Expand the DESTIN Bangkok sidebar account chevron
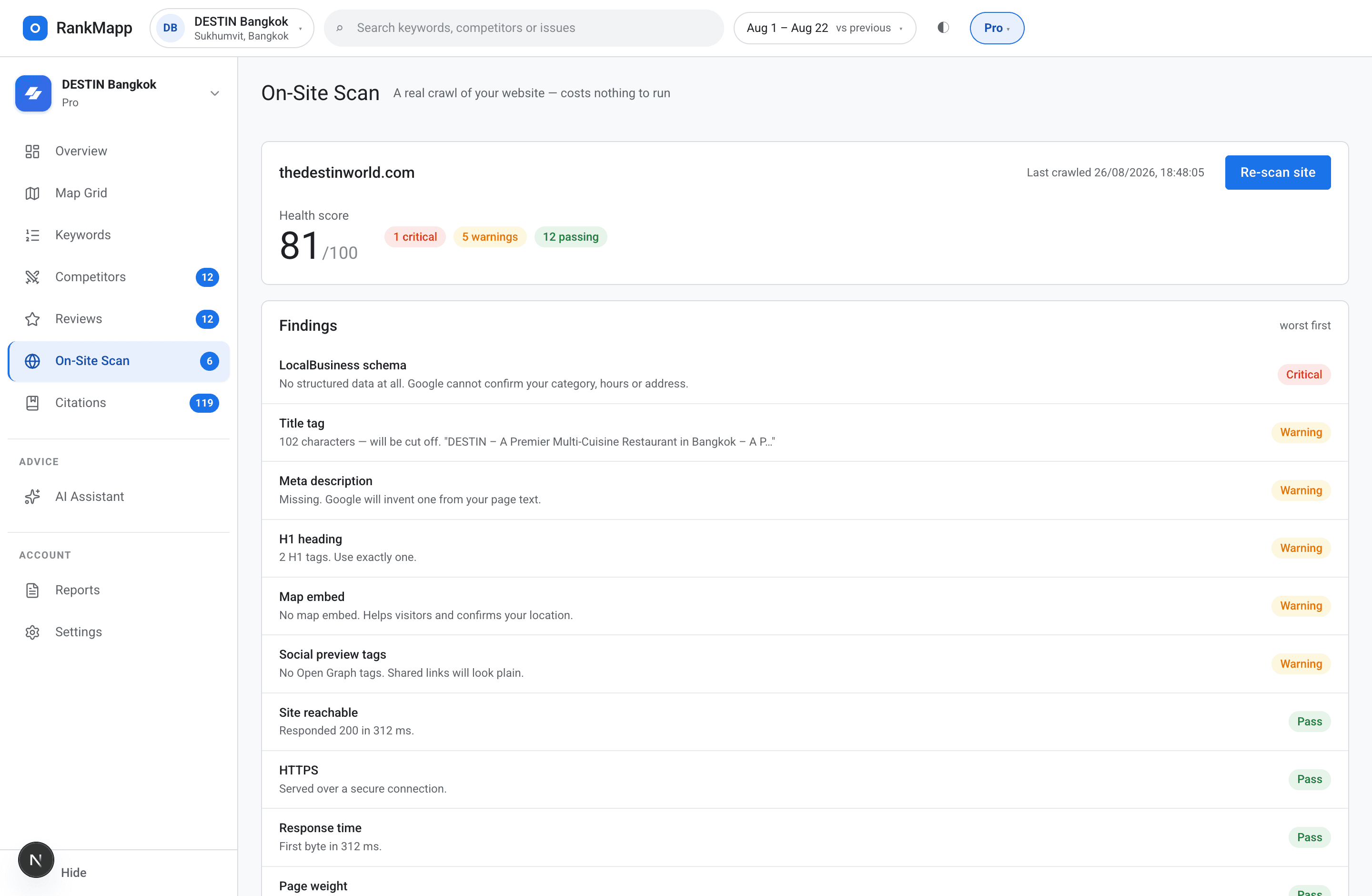 click(214, 93)
